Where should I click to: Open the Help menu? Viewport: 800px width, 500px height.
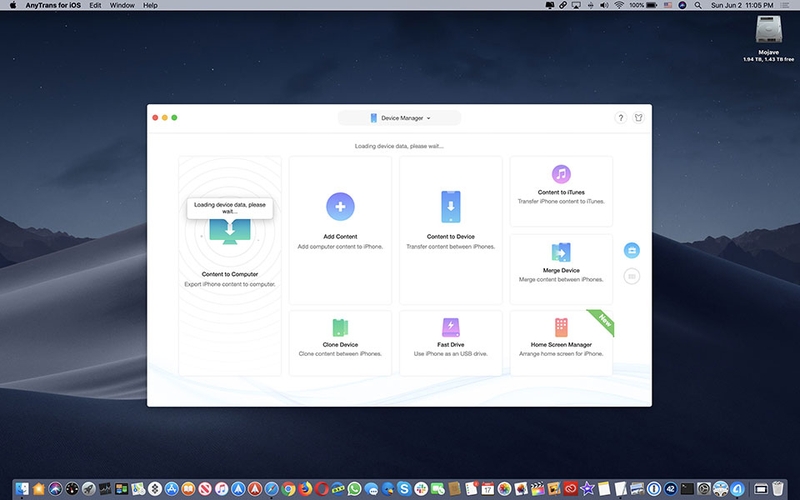(150, 5)
